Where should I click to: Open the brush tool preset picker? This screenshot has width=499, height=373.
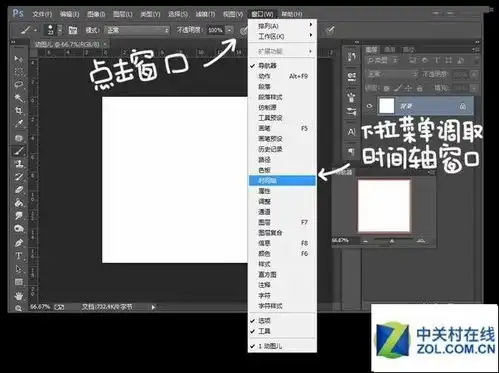[27, 30]
